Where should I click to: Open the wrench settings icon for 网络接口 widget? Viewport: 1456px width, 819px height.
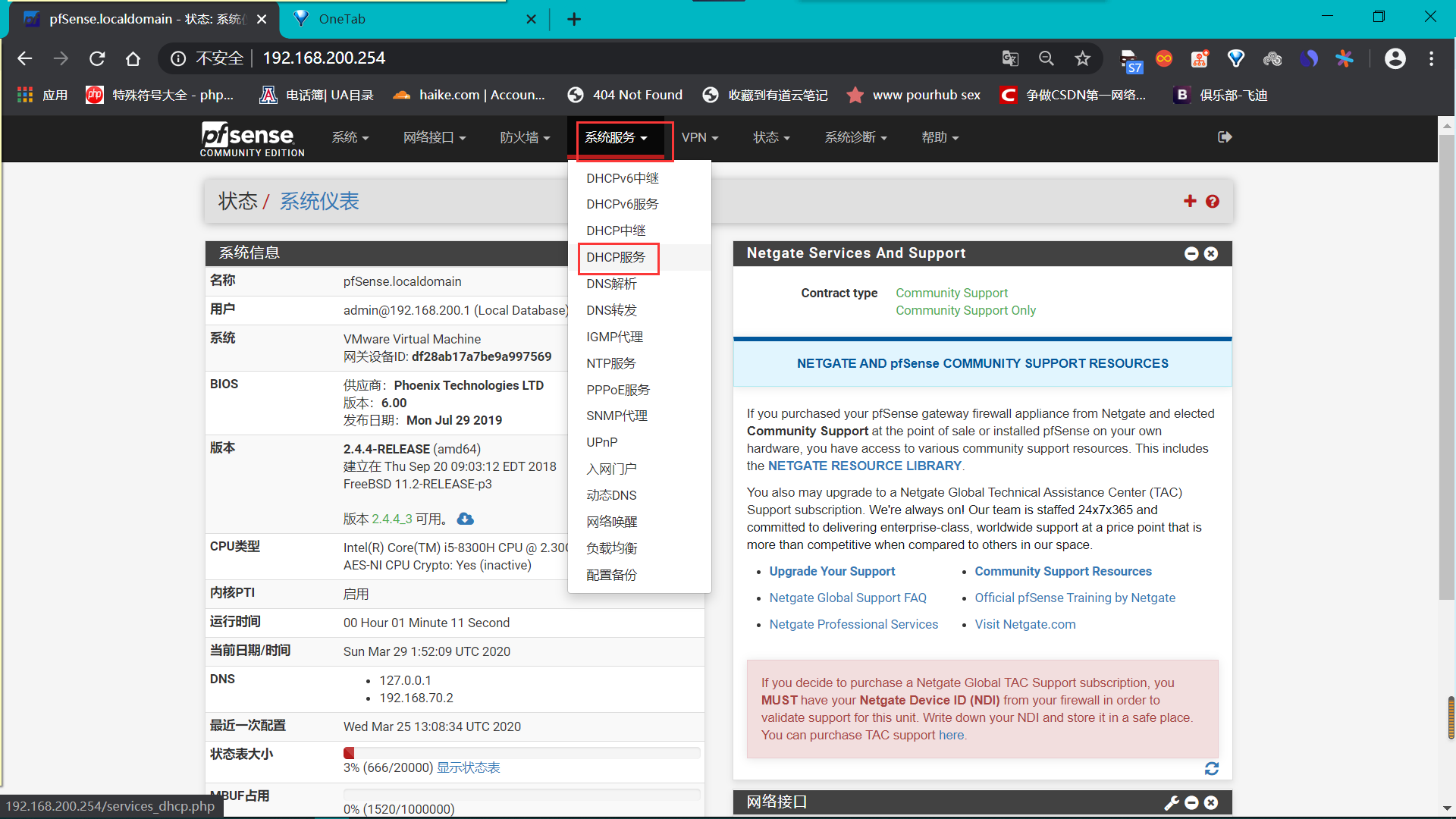pyautogui.click(x=1171, y=802)
